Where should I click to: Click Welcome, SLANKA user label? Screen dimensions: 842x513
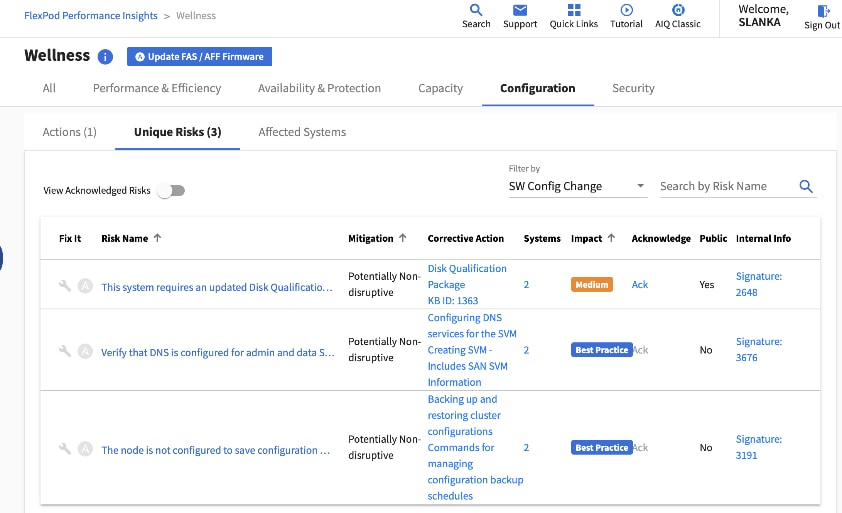pos(763,16)
